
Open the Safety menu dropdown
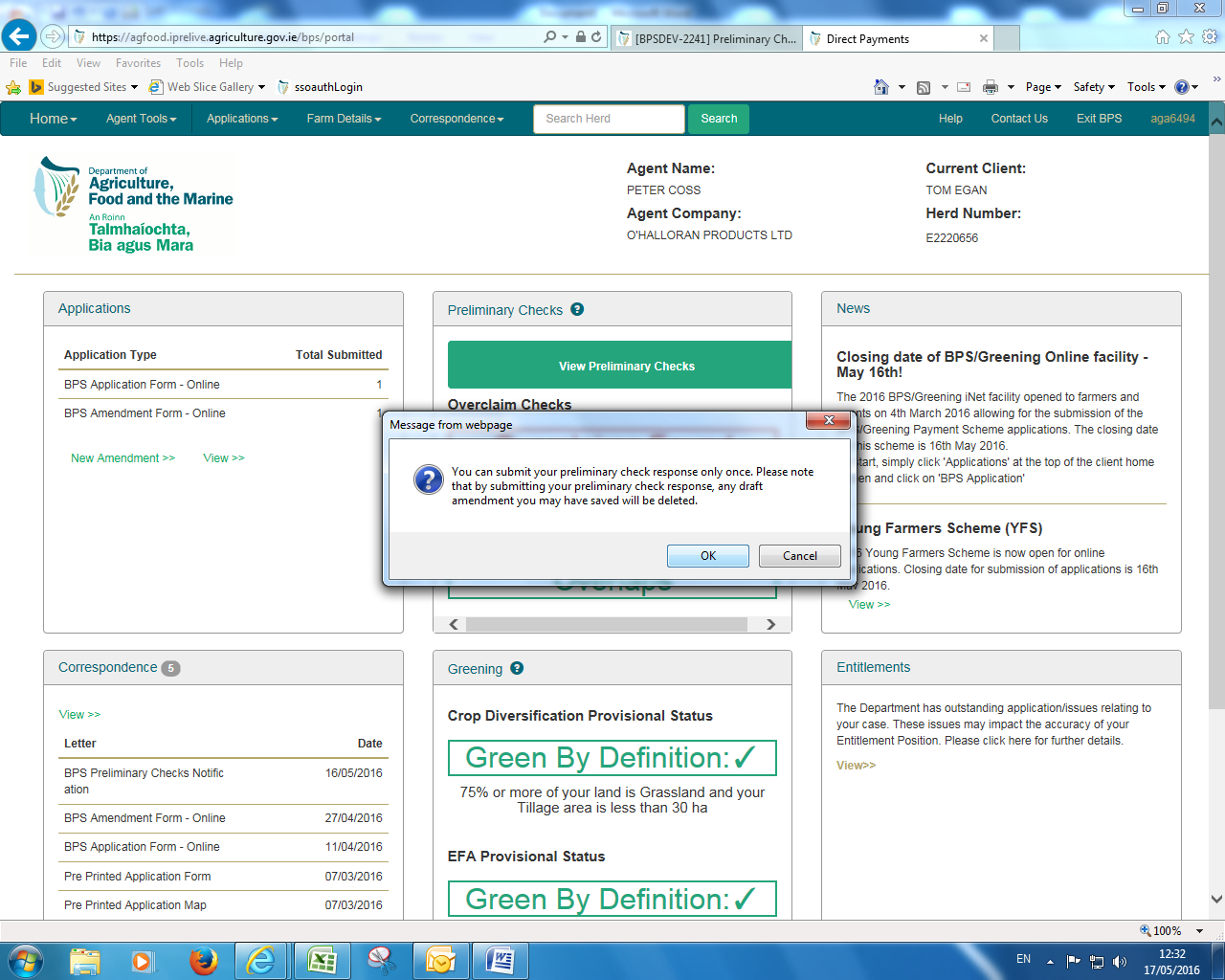[x=1093, y=87]
